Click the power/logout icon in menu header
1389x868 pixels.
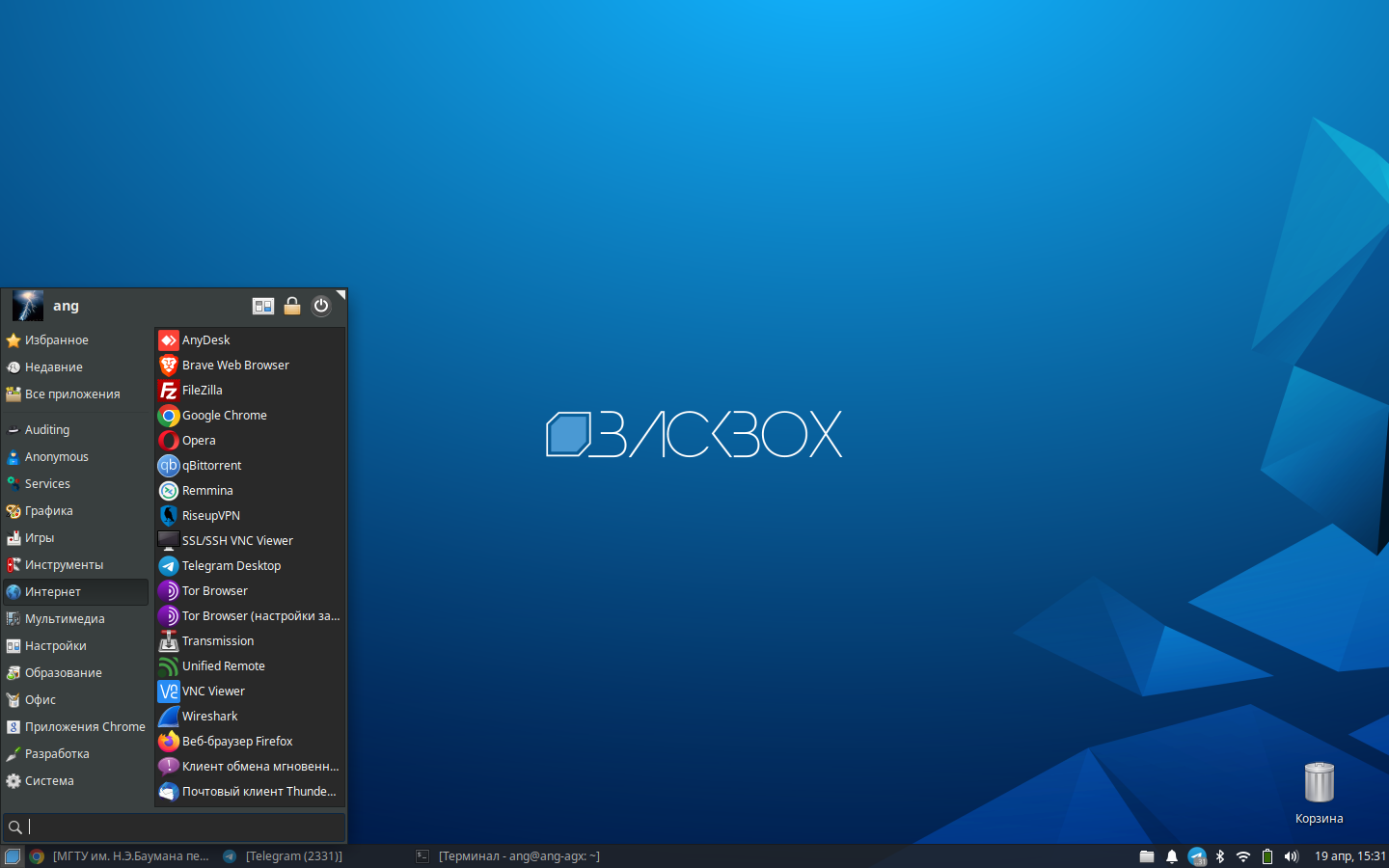point(321,306)
